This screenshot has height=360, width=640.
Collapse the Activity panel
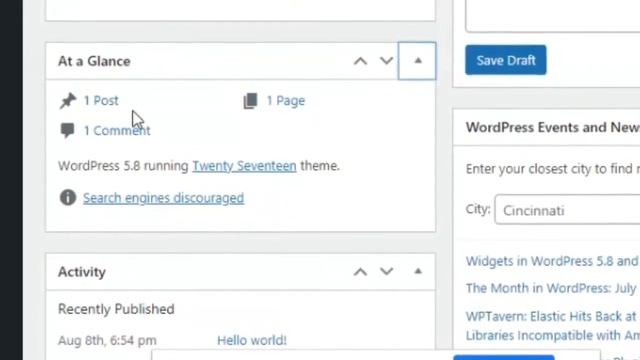tap(418, 271)
